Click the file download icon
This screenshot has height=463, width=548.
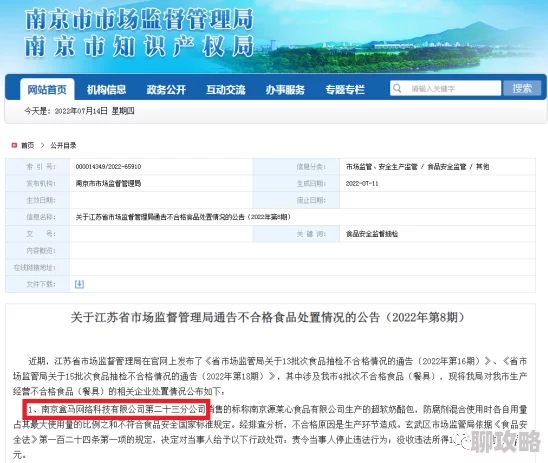coord(79,284)
